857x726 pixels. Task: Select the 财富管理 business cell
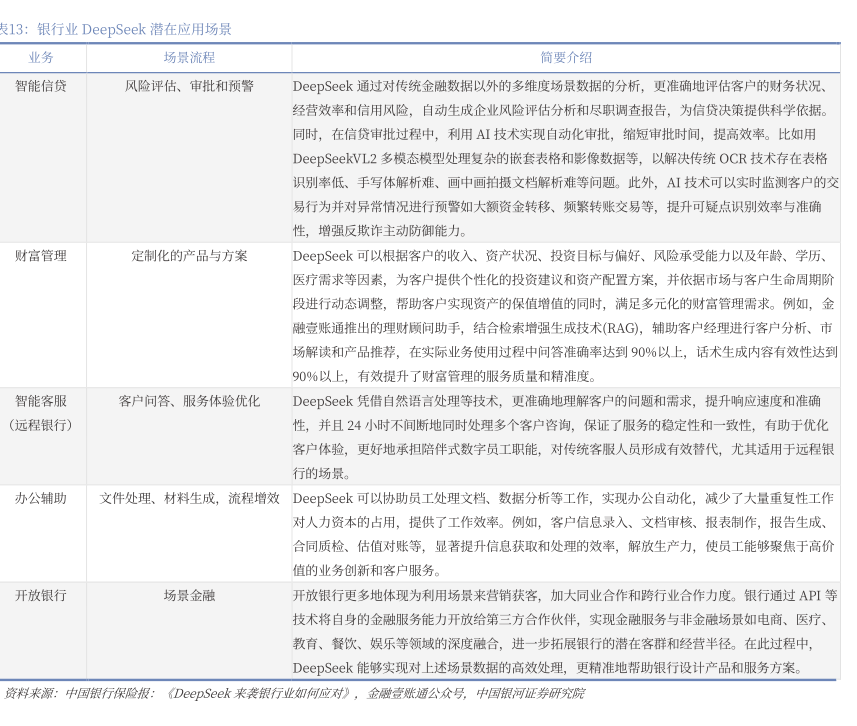click(41, 256)
